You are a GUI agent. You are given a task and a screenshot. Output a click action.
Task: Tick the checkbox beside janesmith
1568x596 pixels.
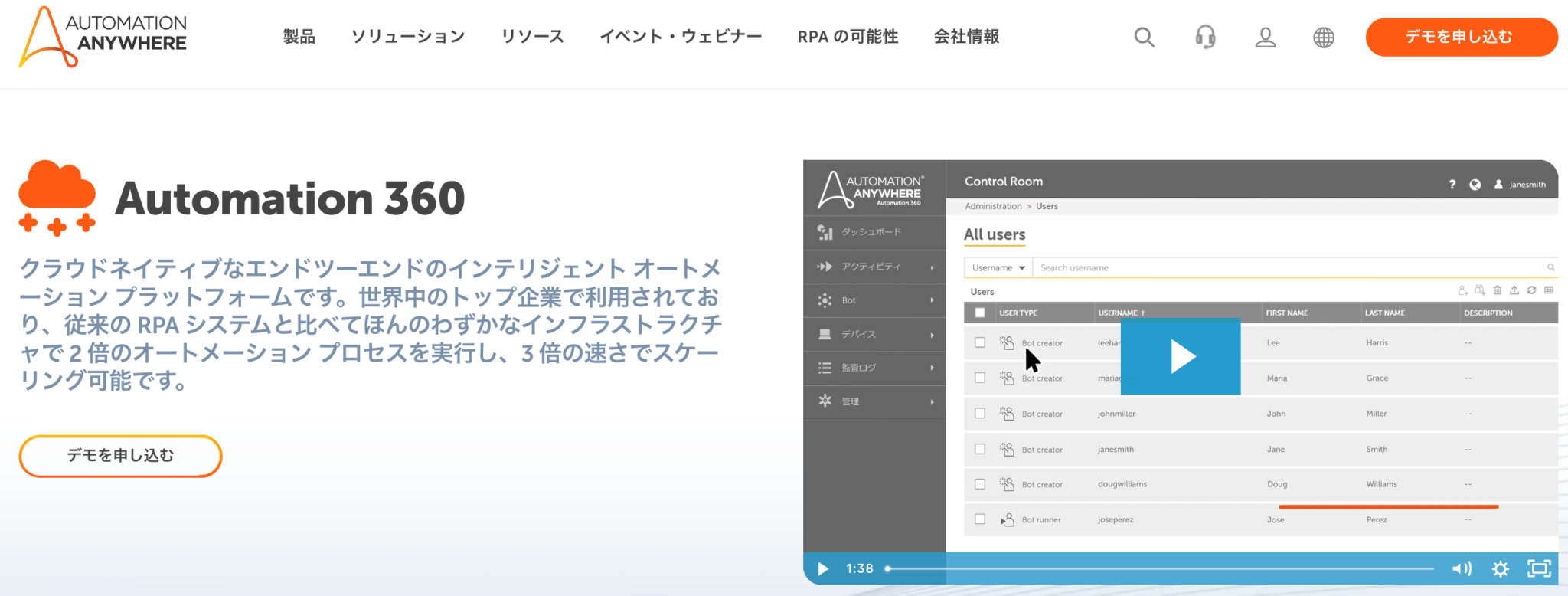tap(979, 449)
